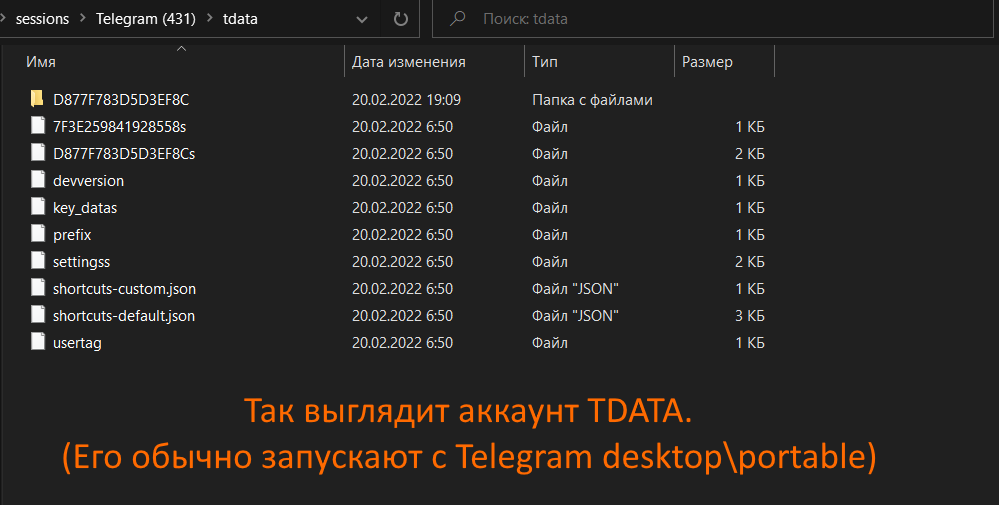Click the tdata breadcrumb segment

(x=240, y=19)
